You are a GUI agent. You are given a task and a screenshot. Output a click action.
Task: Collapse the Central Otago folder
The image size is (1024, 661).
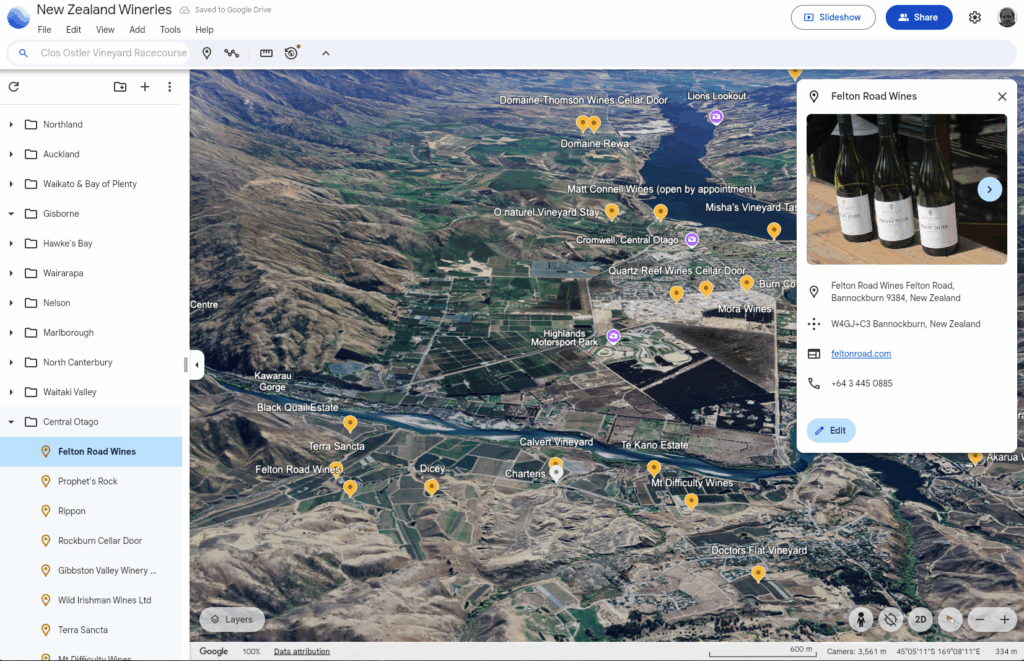[11, 422]
